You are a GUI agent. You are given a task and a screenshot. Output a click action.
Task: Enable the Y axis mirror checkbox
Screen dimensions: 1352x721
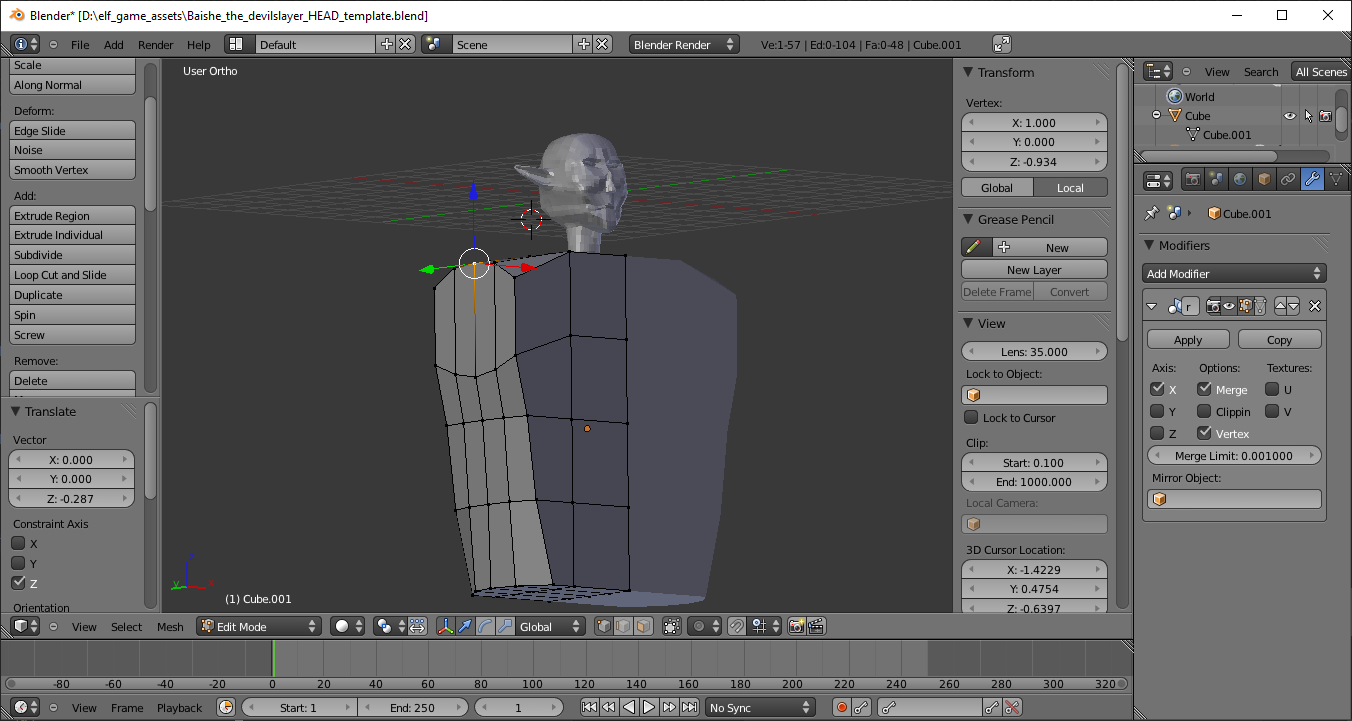(x=1157, y=411)
